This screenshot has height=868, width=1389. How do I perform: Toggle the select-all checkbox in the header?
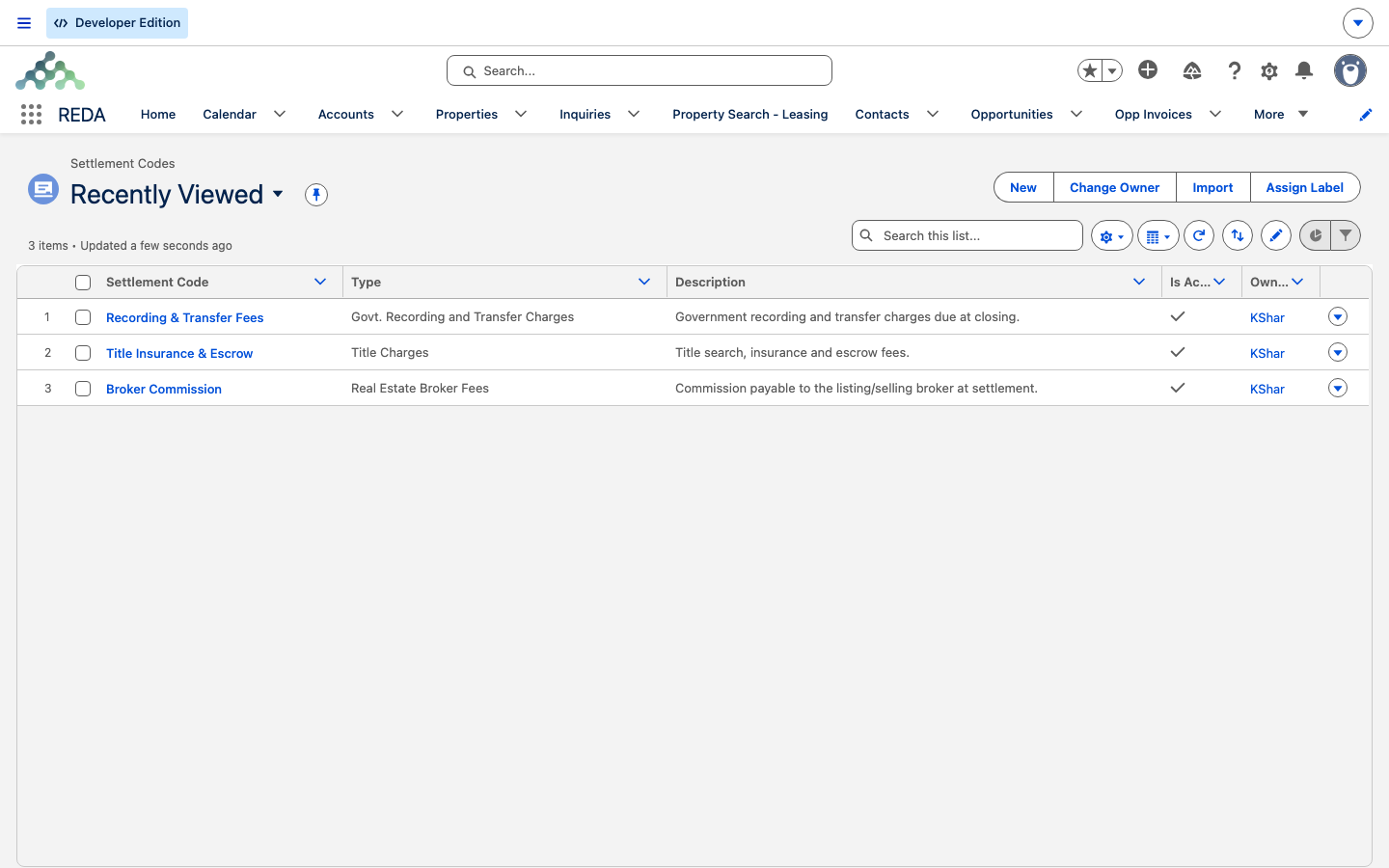(x=83, y=283)
